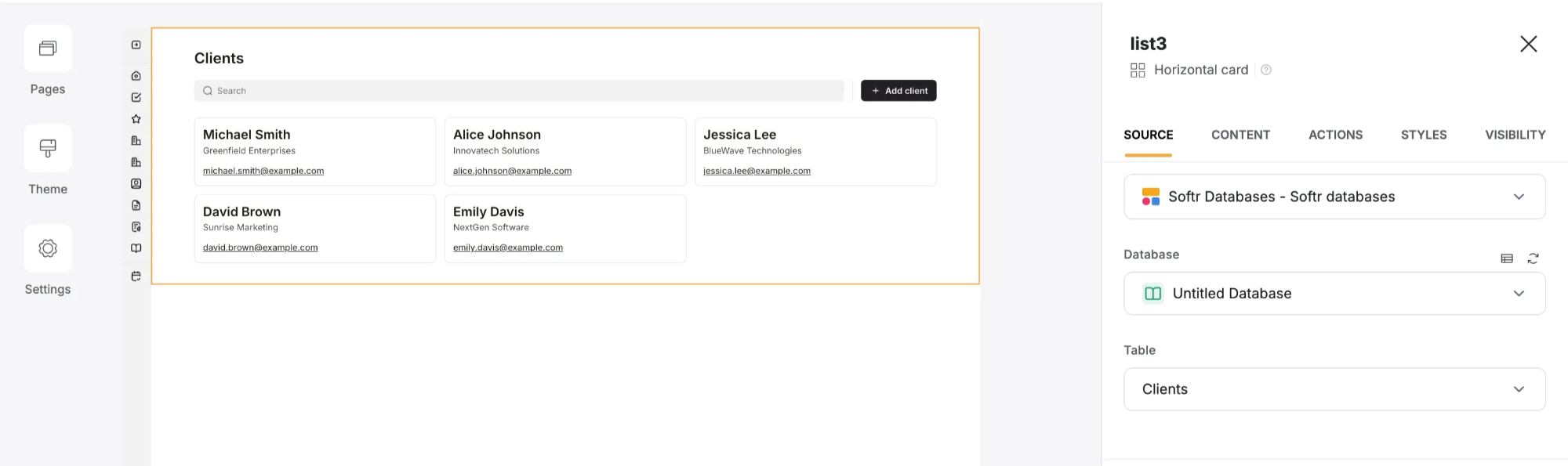Screen dimensions: 1568x466
Task: Switch to the STYLES tab
Action: pos(1424,135)
